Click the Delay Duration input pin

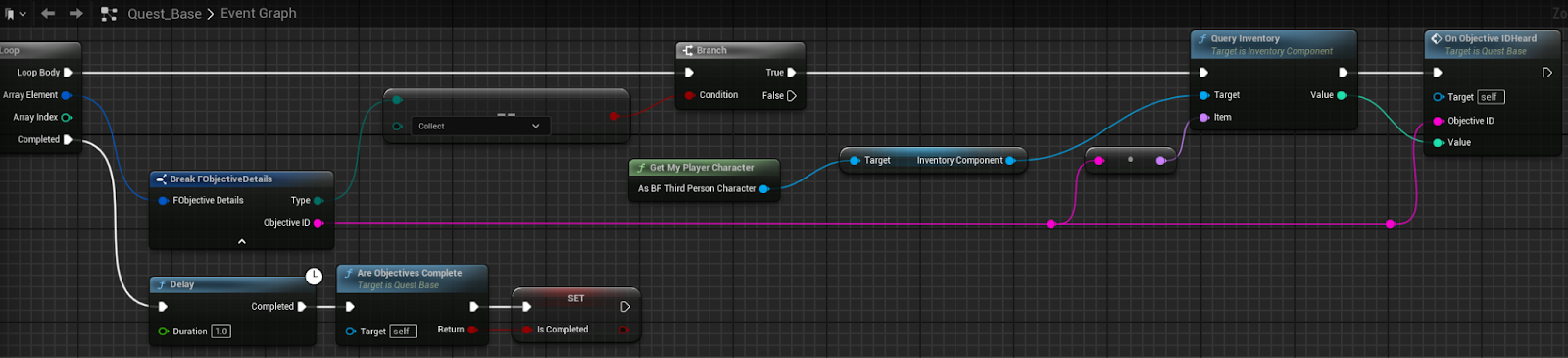click(x=164, y=332)
